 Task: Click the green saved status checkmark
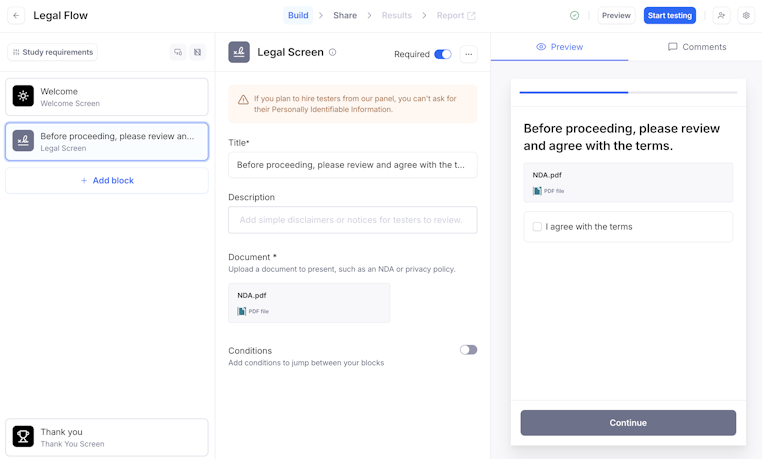coord(574,16)
